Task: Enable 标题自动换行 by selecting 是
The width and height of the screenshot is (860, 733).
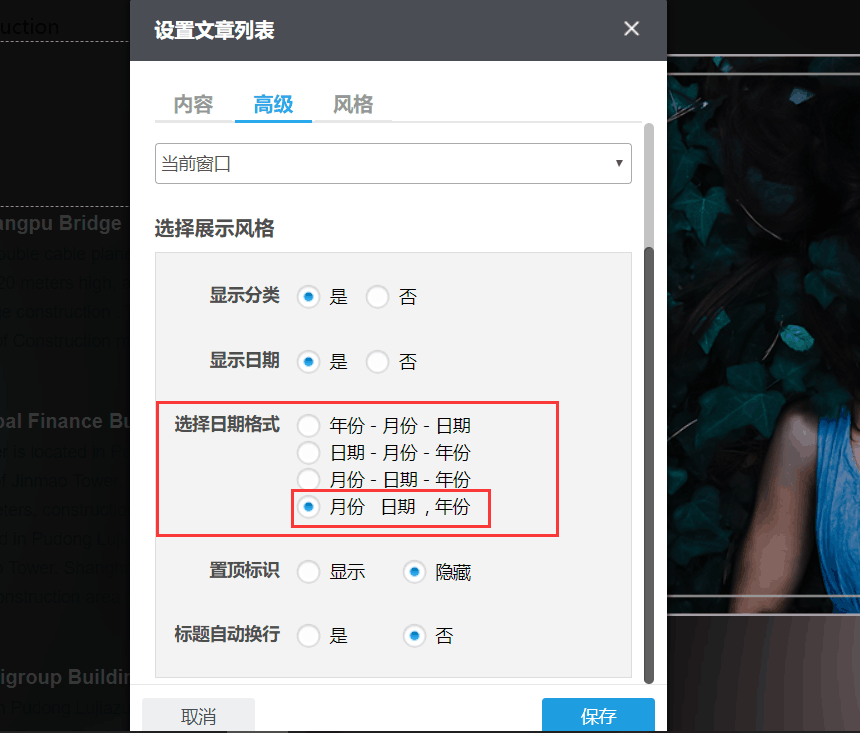Action: point(308,635)
